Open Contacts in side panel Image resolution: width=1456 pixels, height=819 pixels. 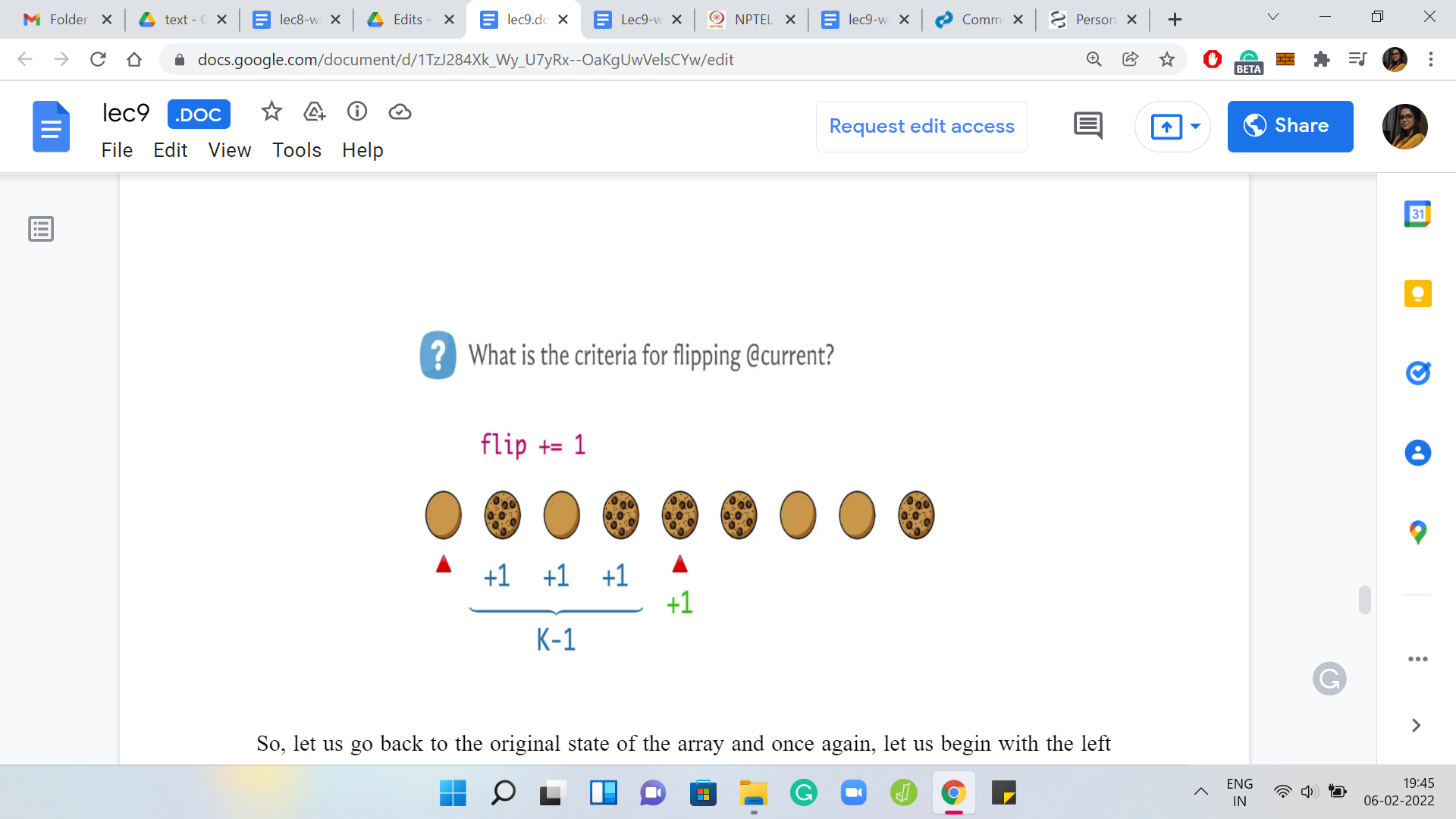[1417, 453]
